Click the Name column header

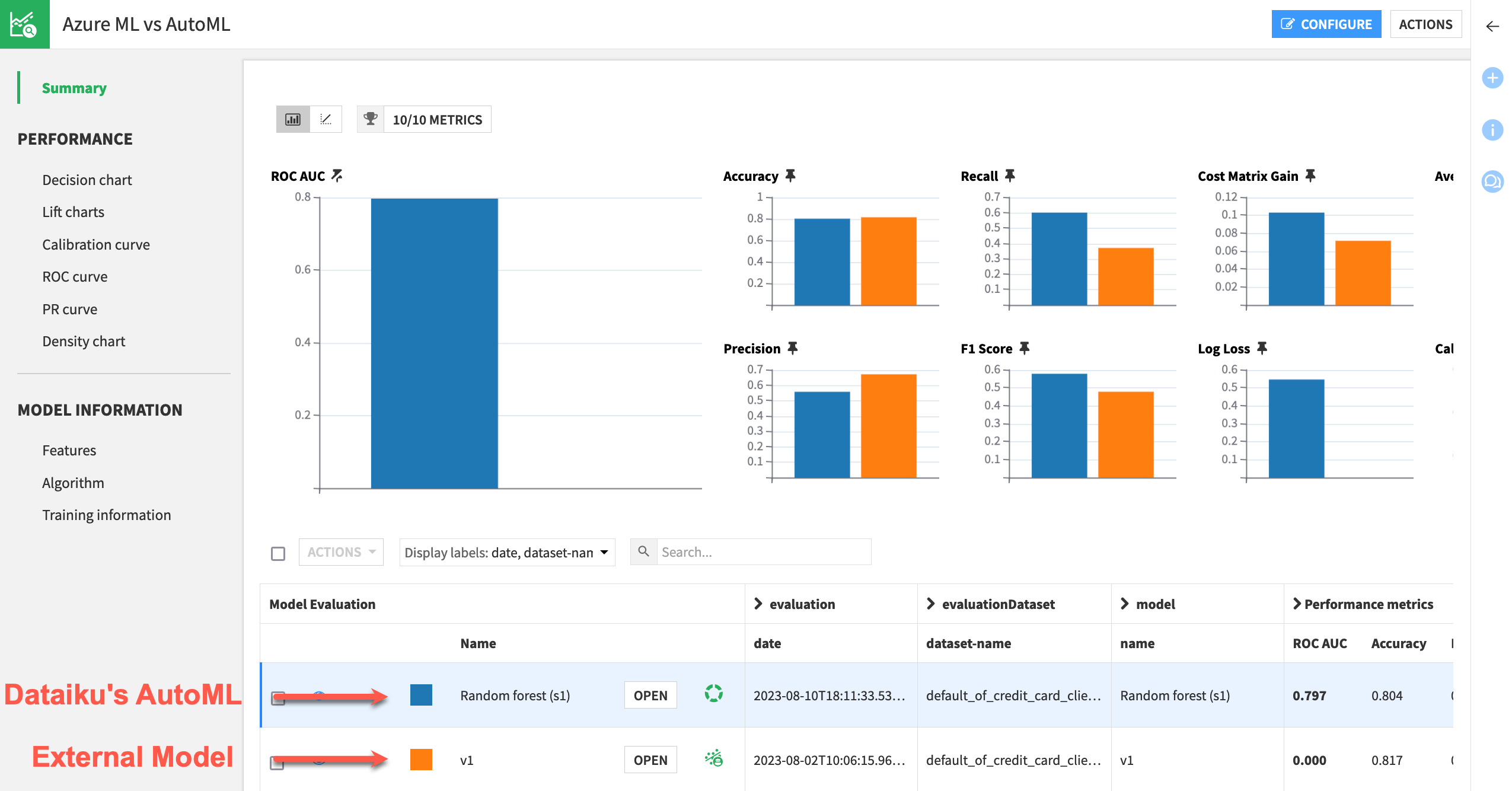pos(478,643)
